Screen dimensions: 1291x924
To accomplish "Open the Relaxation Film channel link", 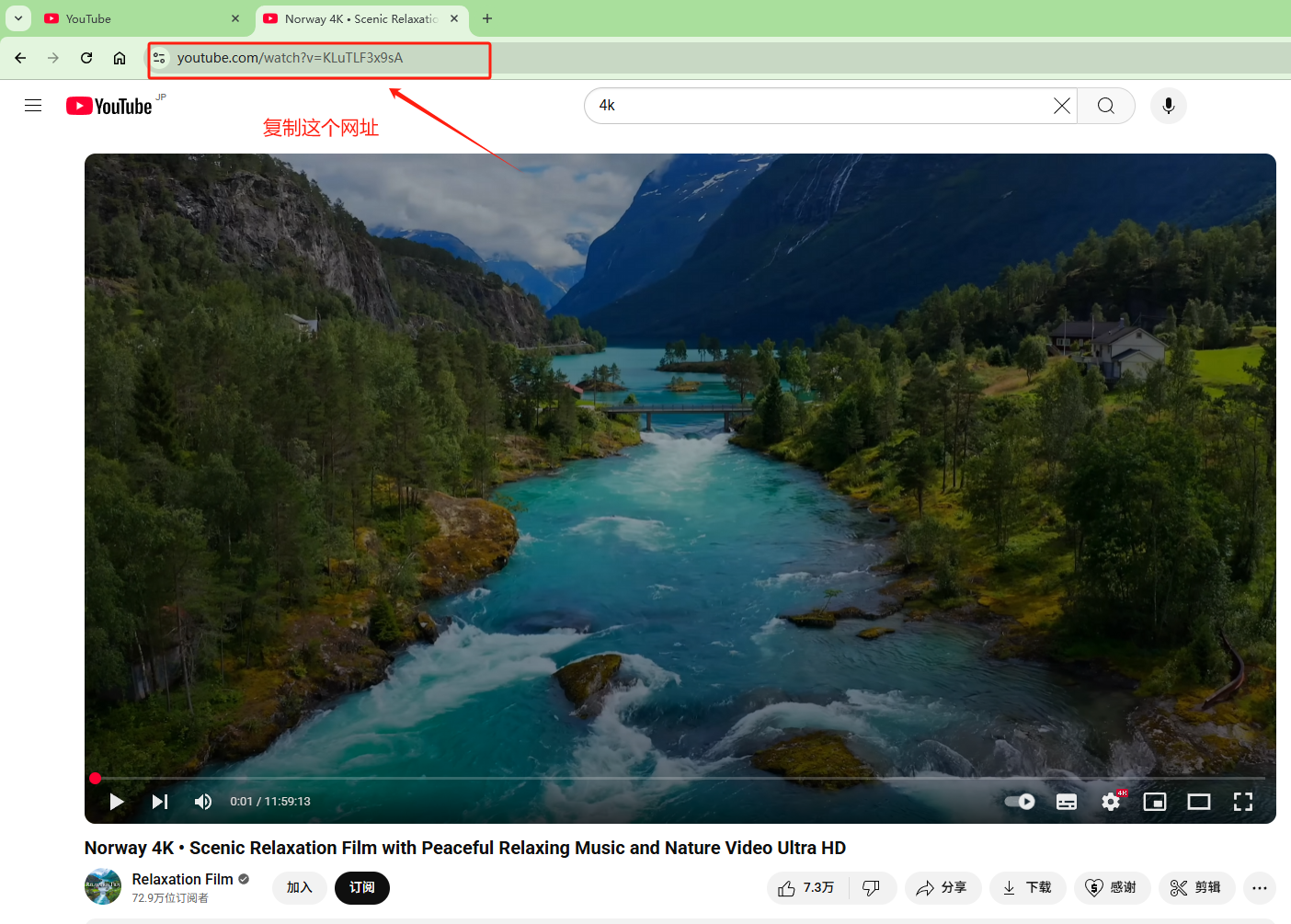I will [182, 880].
